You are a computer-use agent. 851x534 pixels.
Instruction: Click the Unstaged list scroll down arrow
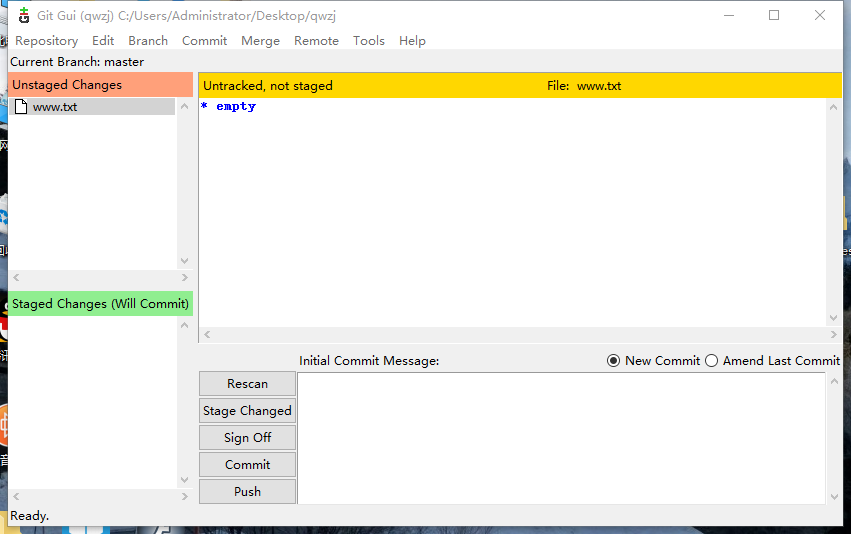point(185,261)
